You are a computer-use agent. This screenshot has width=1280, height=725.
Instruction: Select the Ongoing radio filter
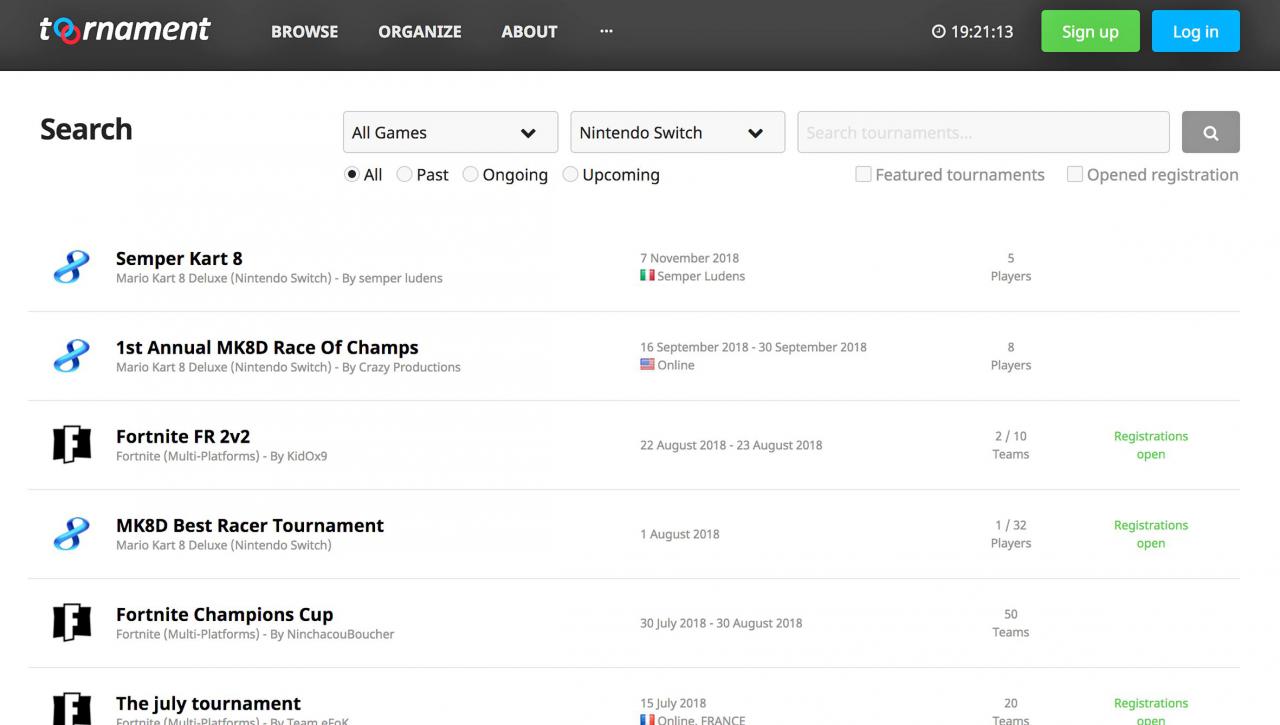(x=470, y=174)
